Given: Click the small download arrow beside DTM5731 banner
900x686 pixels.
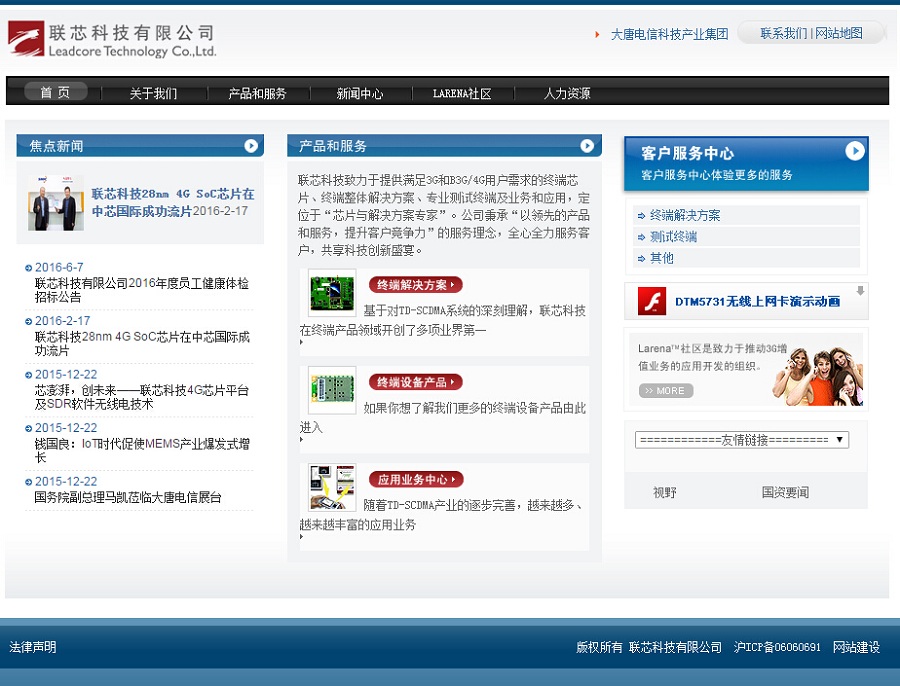Looking at the screenshot, I should (860, 290).
